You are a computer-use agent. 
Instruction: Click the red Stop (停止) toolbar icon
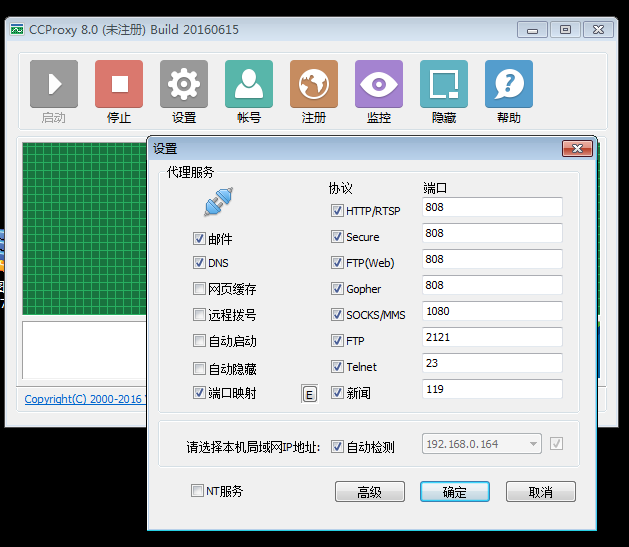(x=119, y=84)
